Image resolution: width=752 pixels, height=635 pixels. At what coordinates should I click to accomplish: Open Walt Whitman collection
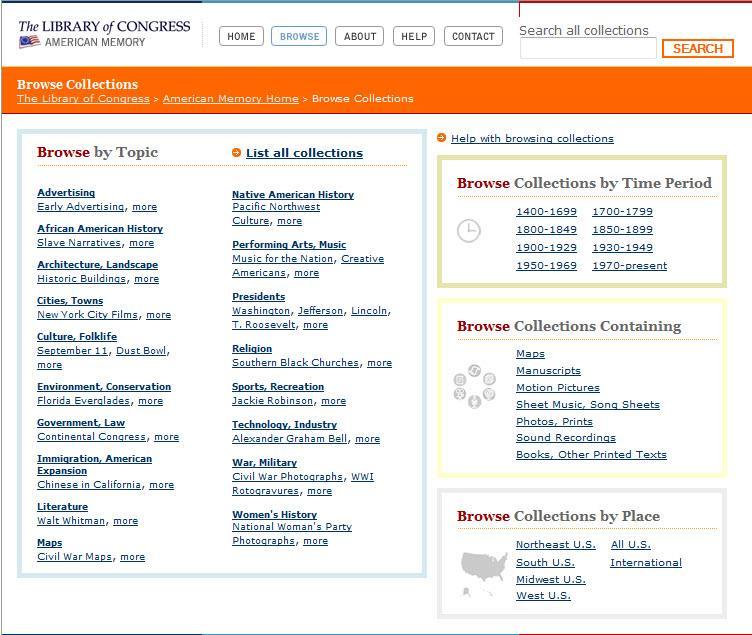(71, 520)
